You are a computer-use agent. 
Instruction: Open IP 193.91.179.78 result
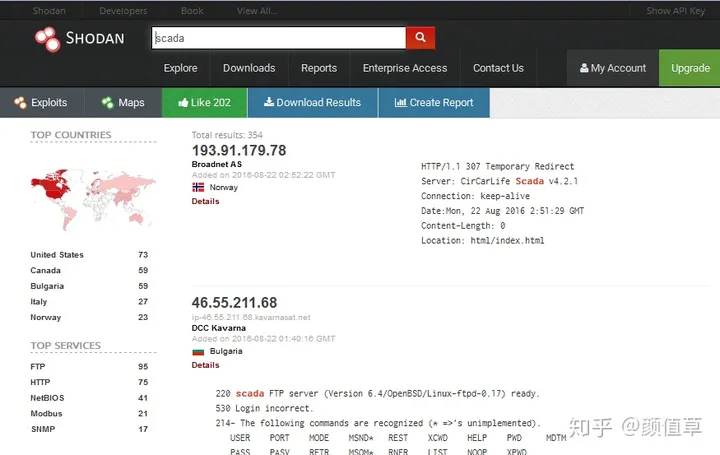(x=239, y=150)
